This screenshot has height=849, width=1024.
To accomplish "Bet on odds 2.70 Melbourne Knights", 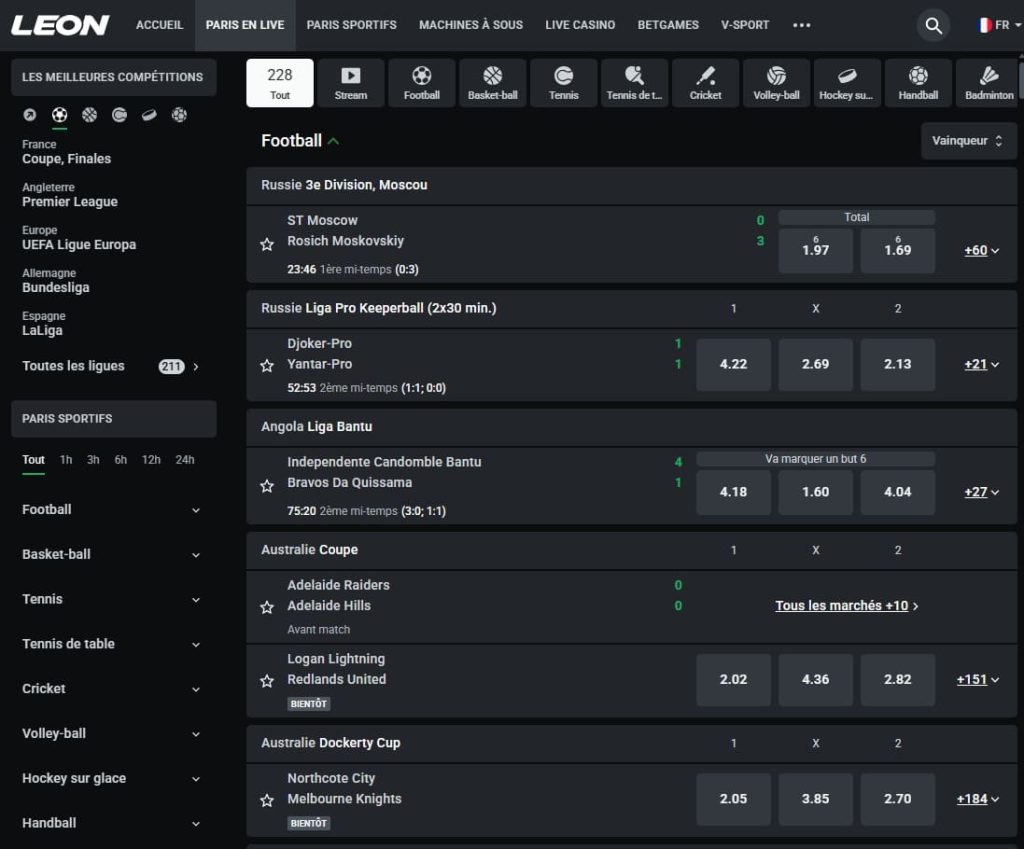I will coord(898,799).
